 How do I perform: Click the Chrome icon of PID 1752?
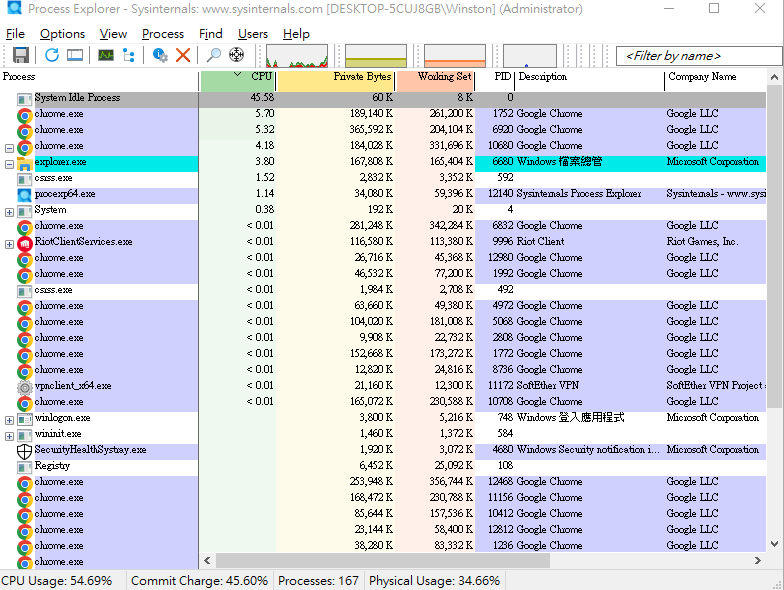pyautogui.click(x=24, y=116)
